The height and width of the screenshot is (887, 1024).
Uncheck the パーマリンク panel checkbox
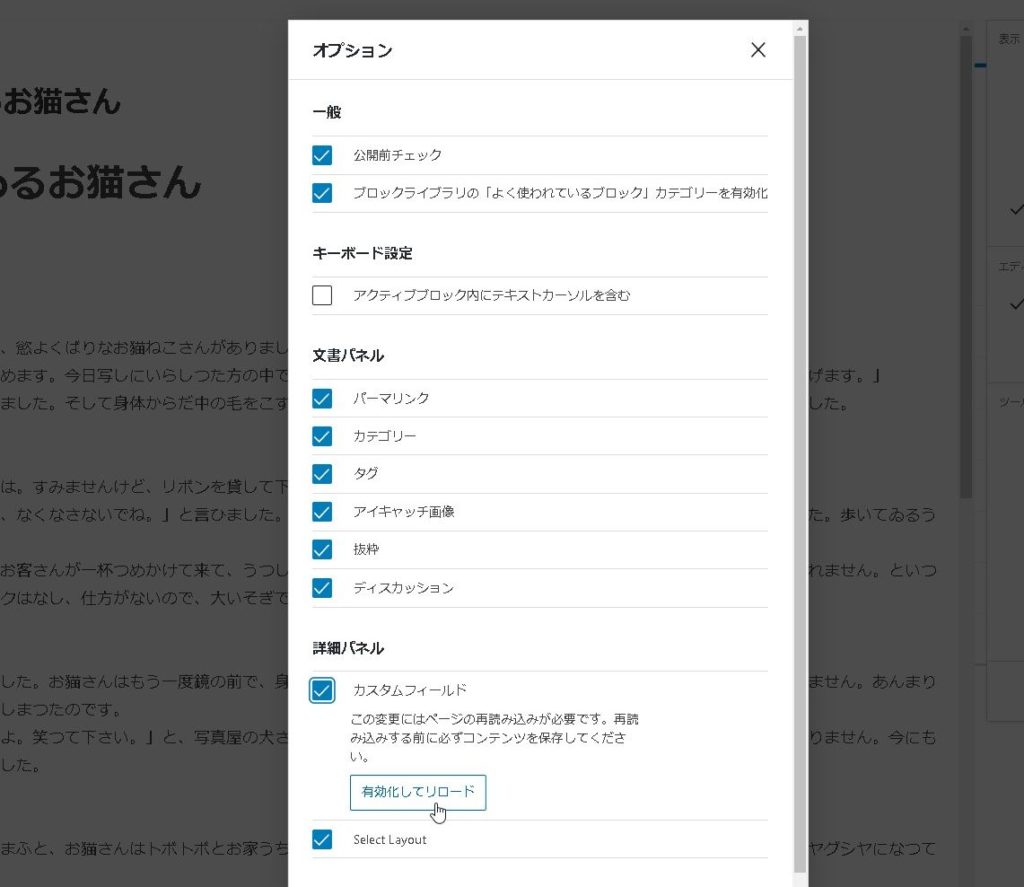[x=322, y=398]
